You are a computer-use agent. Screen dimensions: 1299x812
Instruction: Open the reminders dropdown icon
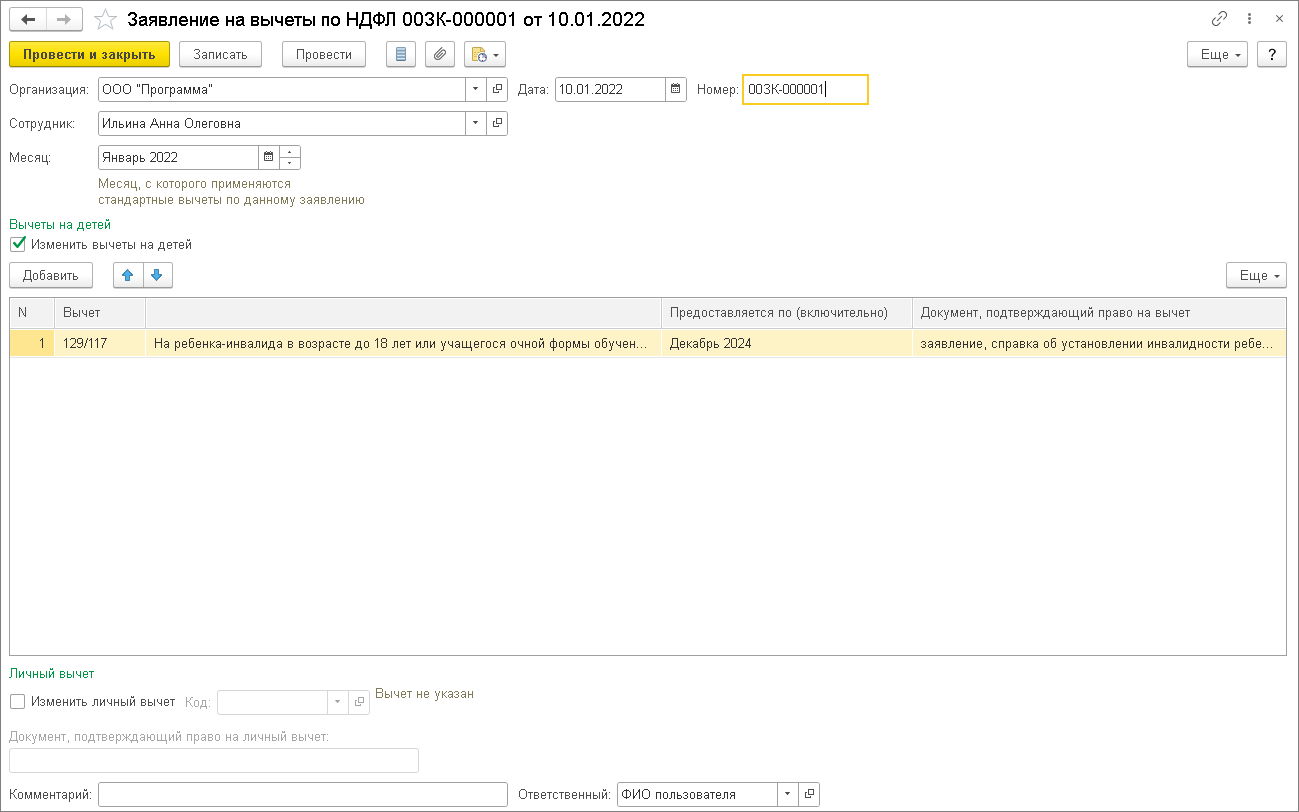pos(485,54)
